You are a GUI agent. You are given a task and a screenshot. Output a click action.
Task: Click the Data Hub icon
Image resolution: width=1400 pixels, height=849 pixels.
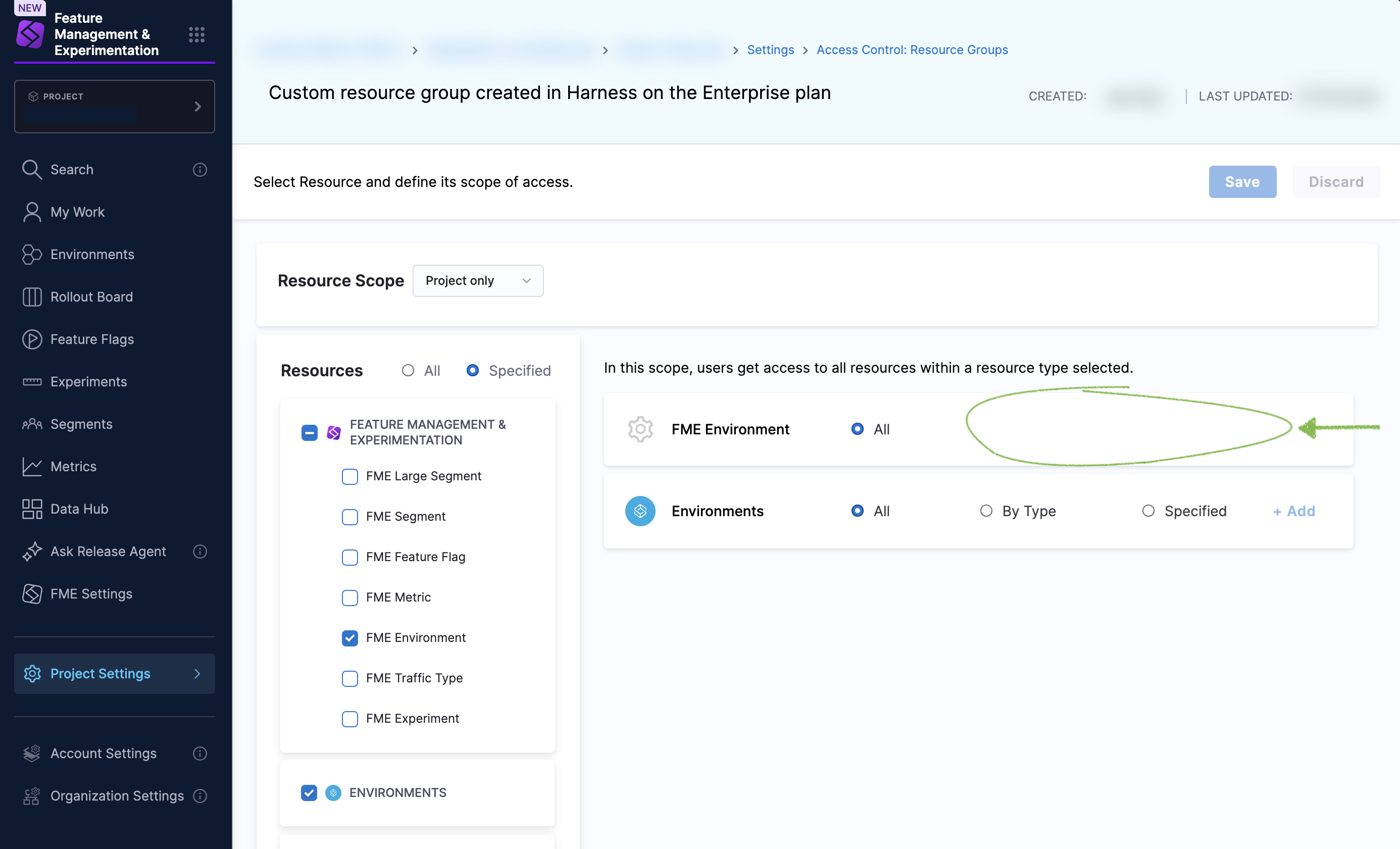[32, 509]
